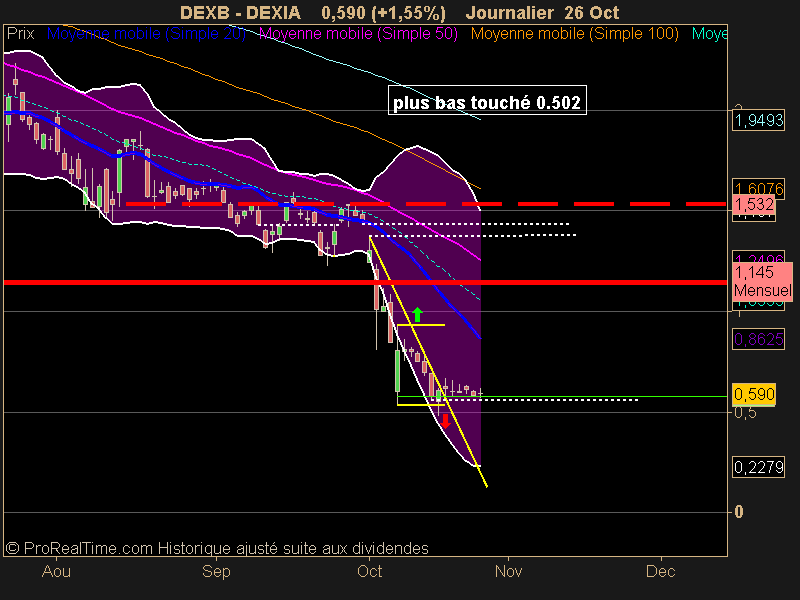
Task: Click the Dec month label
Action: 660,571
